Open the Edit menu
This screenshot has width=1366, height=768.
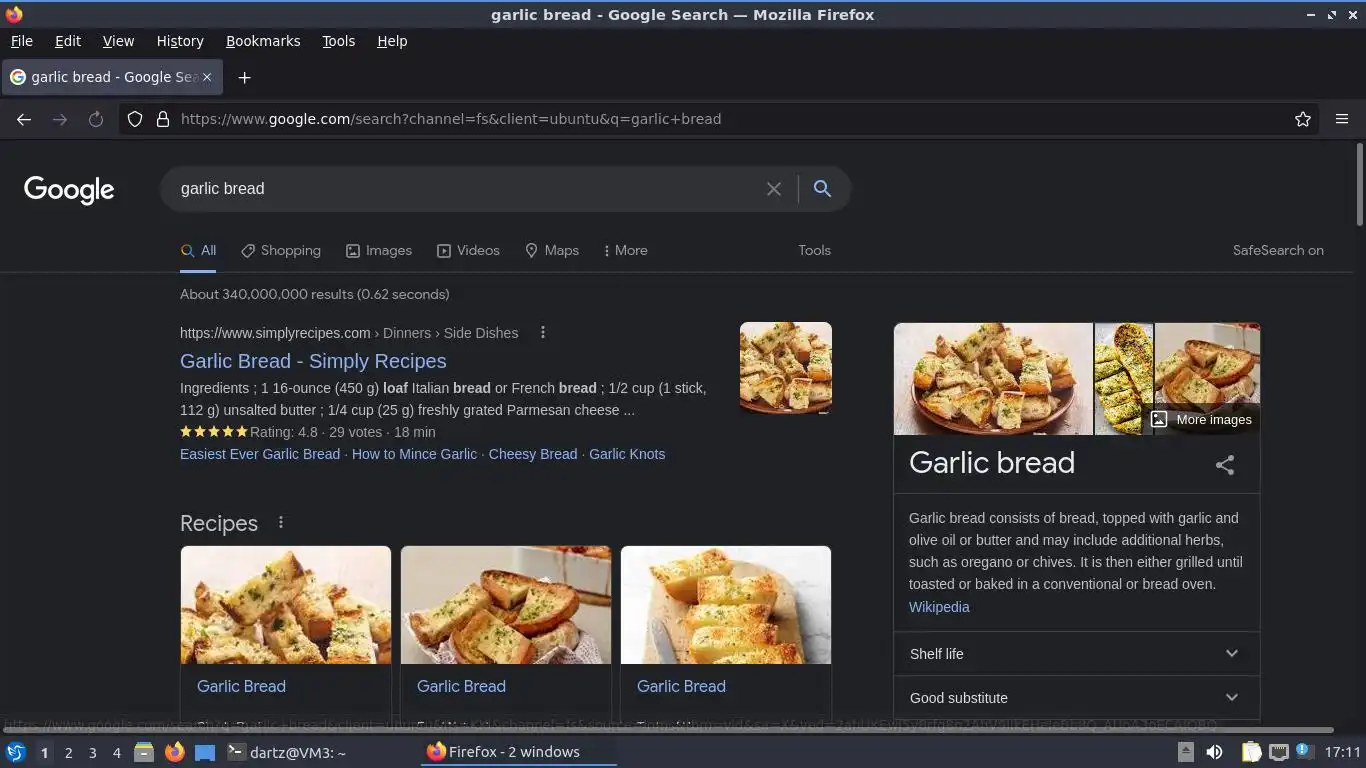68,41
